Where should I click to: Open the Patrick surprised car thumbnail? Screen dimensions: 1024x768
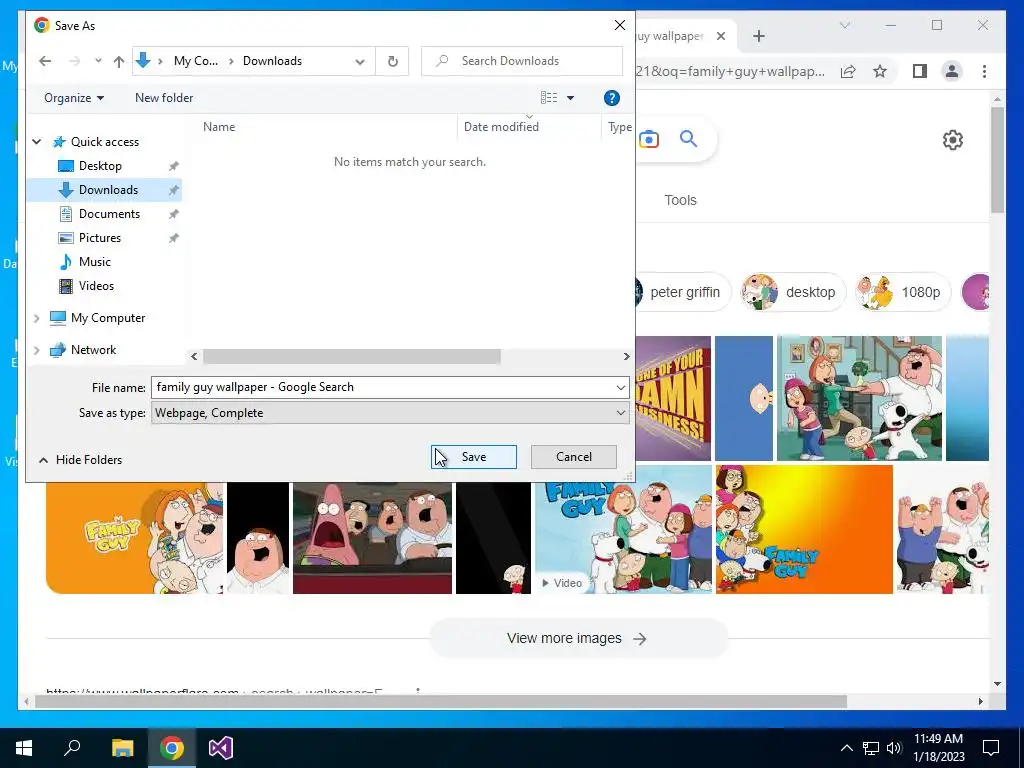pyautogui.click(x=372, y=539)
